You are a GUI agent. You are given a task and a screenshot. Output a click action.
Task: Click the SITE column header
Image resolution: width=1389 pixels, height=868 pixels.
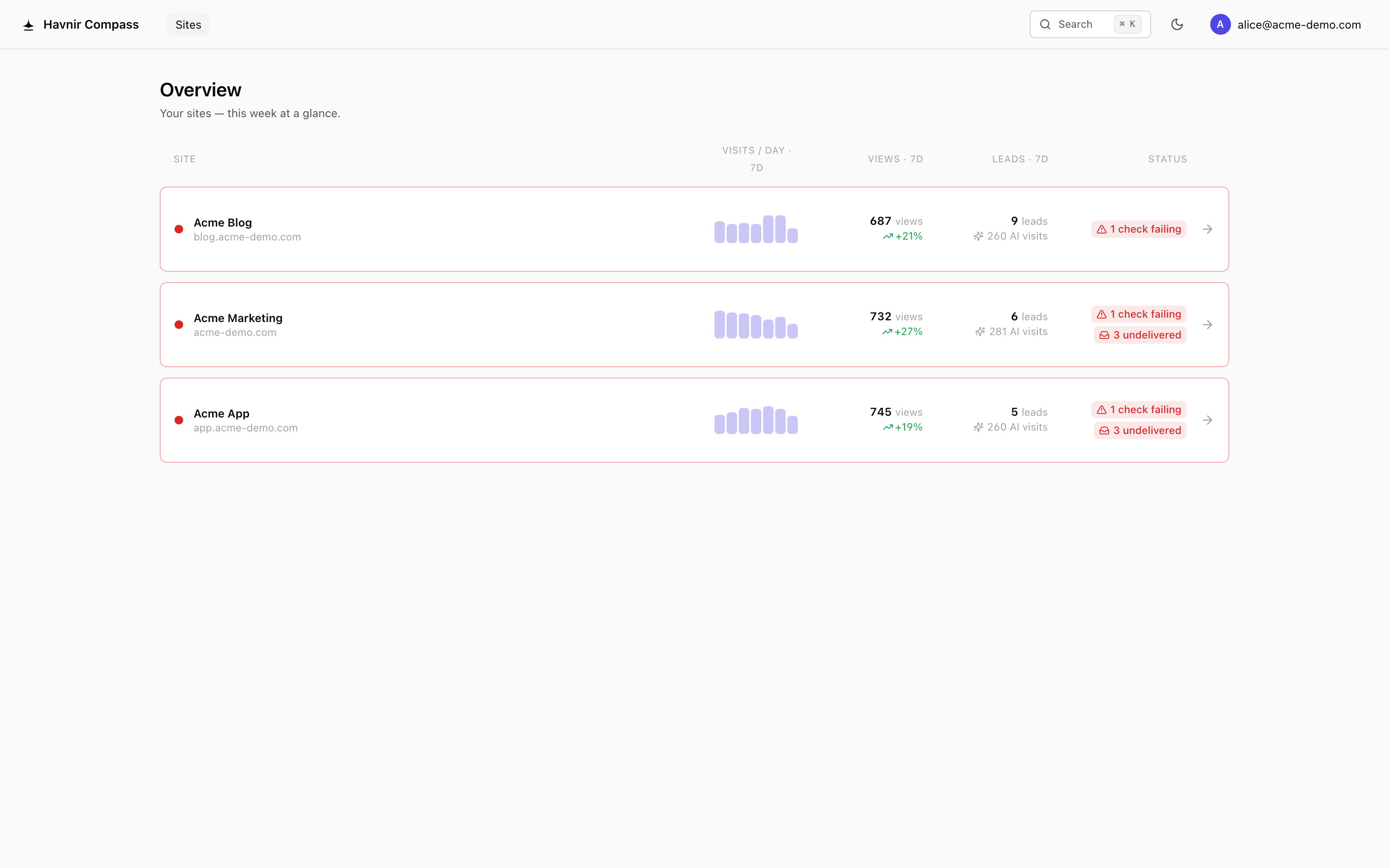(x=185, y=159)
